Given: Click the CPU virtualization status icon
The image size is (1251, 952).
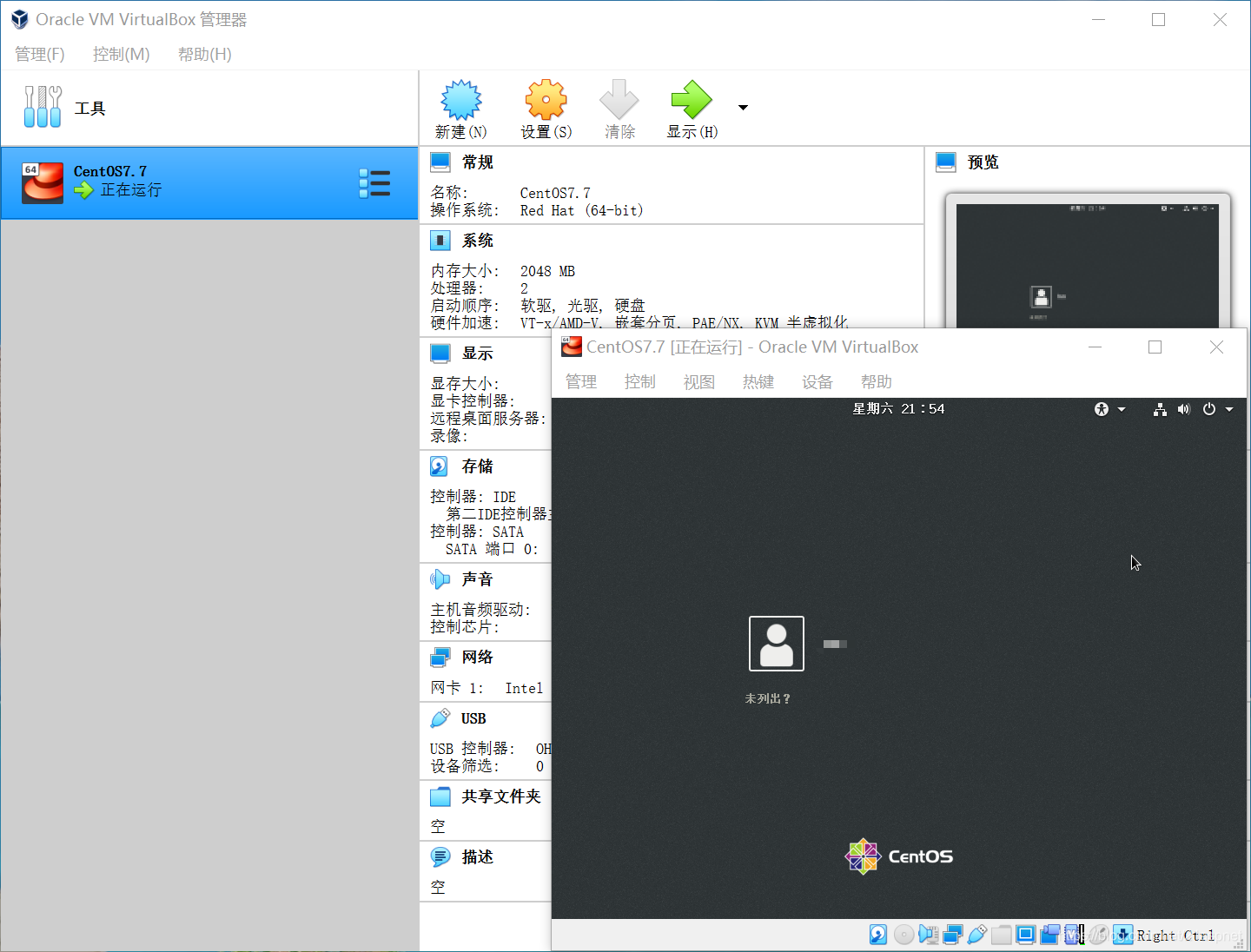Looking at the screenshot, I should point(1074,935).
